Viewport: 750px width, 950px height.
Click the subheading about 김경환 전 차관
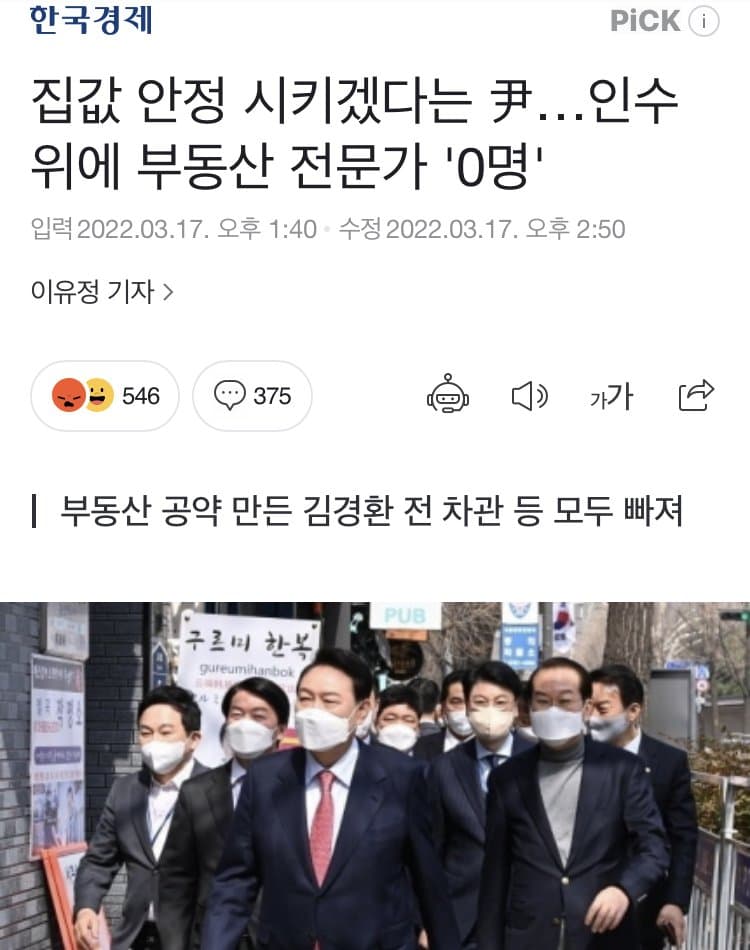(x=371, y=511)
